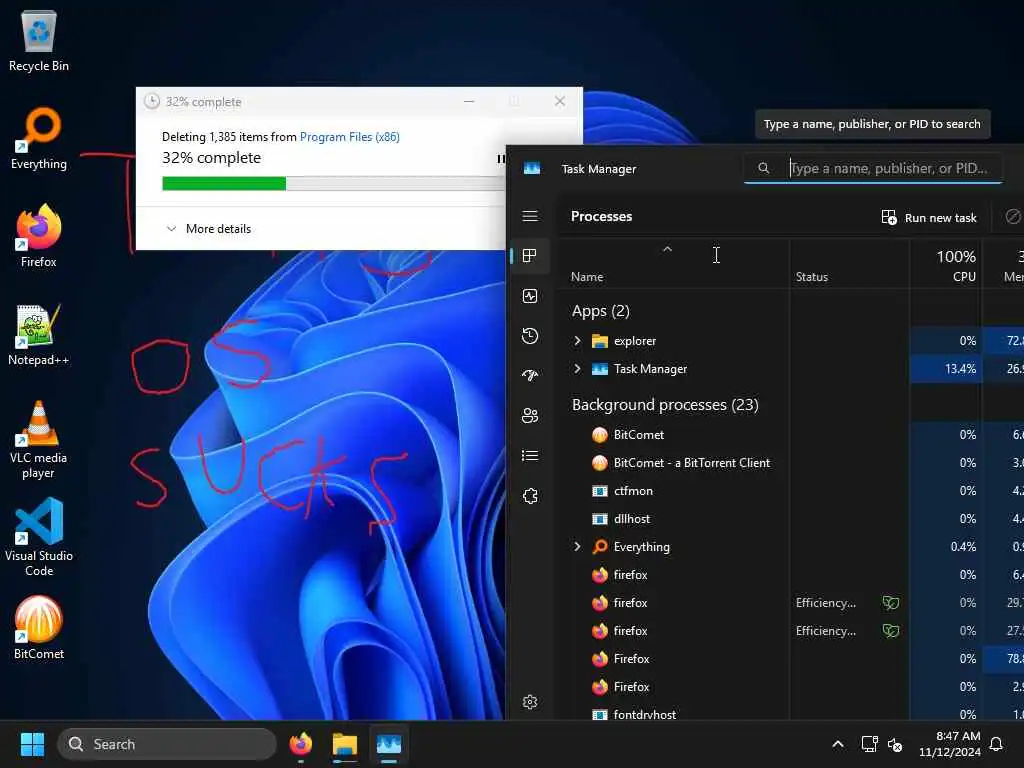Open the Windows Start menu
This screenshot has width=1024, height=768.
[32, 744]
